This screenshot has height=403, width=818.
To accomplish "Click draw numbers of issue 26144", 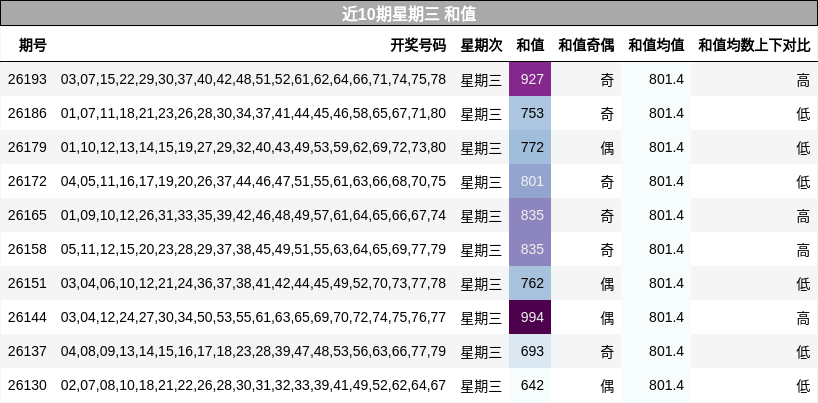I will coord(254,317).
